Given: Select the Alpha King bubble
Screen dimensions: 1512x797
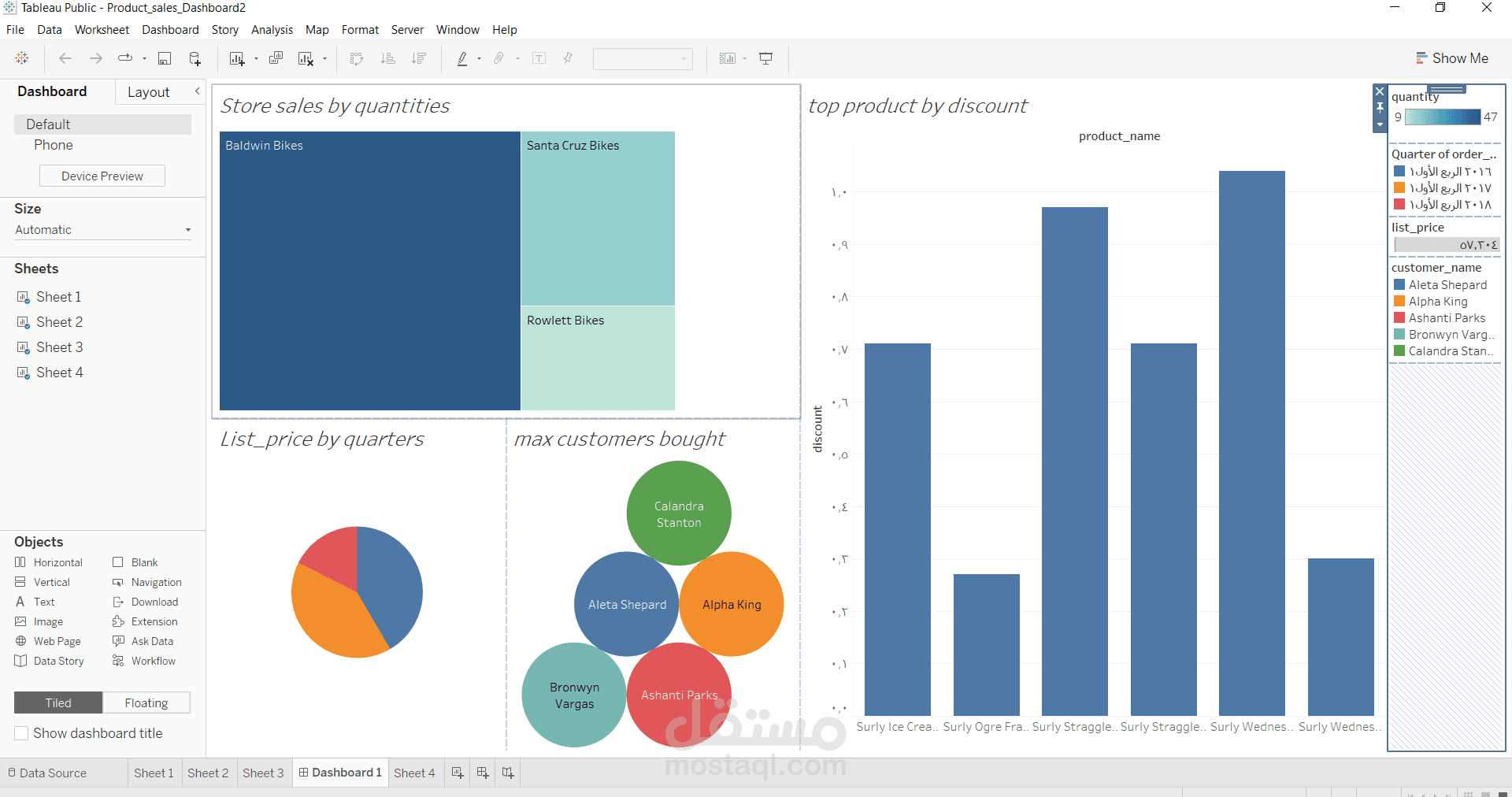Looking at the screenshot, I should tap(732, 604).
